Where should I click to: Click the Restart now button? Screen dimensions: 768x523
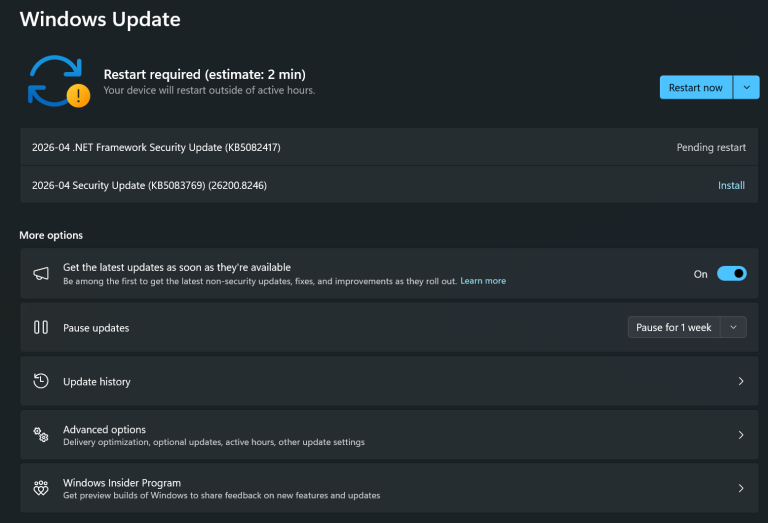(x=696, y=87)
